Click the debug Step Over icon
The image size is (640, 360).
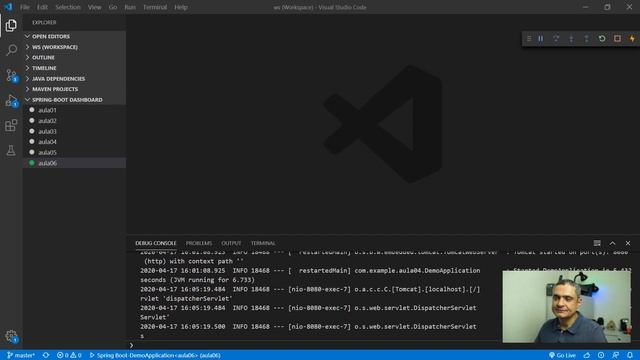(x=556, y=38)
